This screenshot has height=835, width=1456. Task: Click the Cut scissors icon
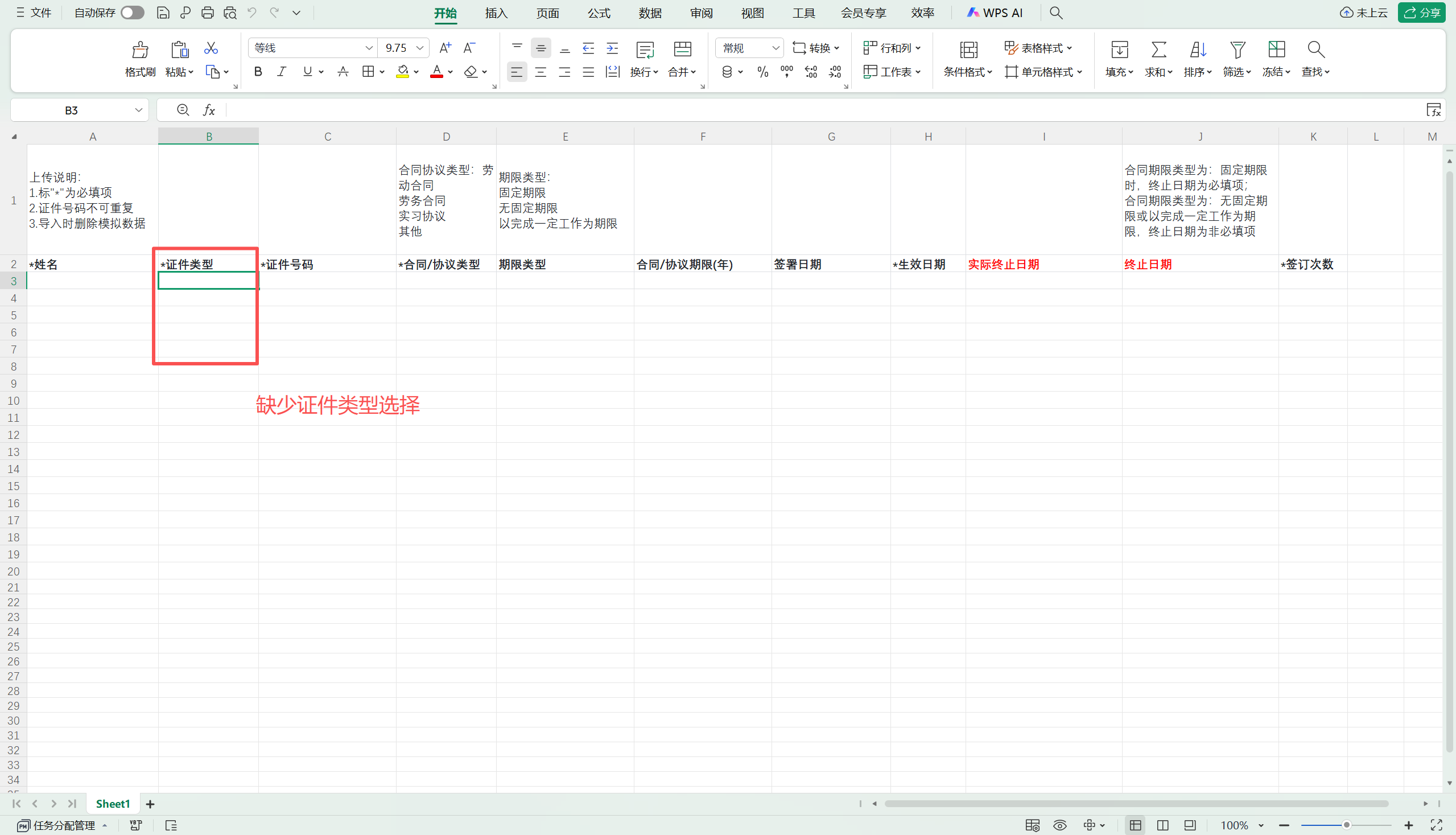211,48
